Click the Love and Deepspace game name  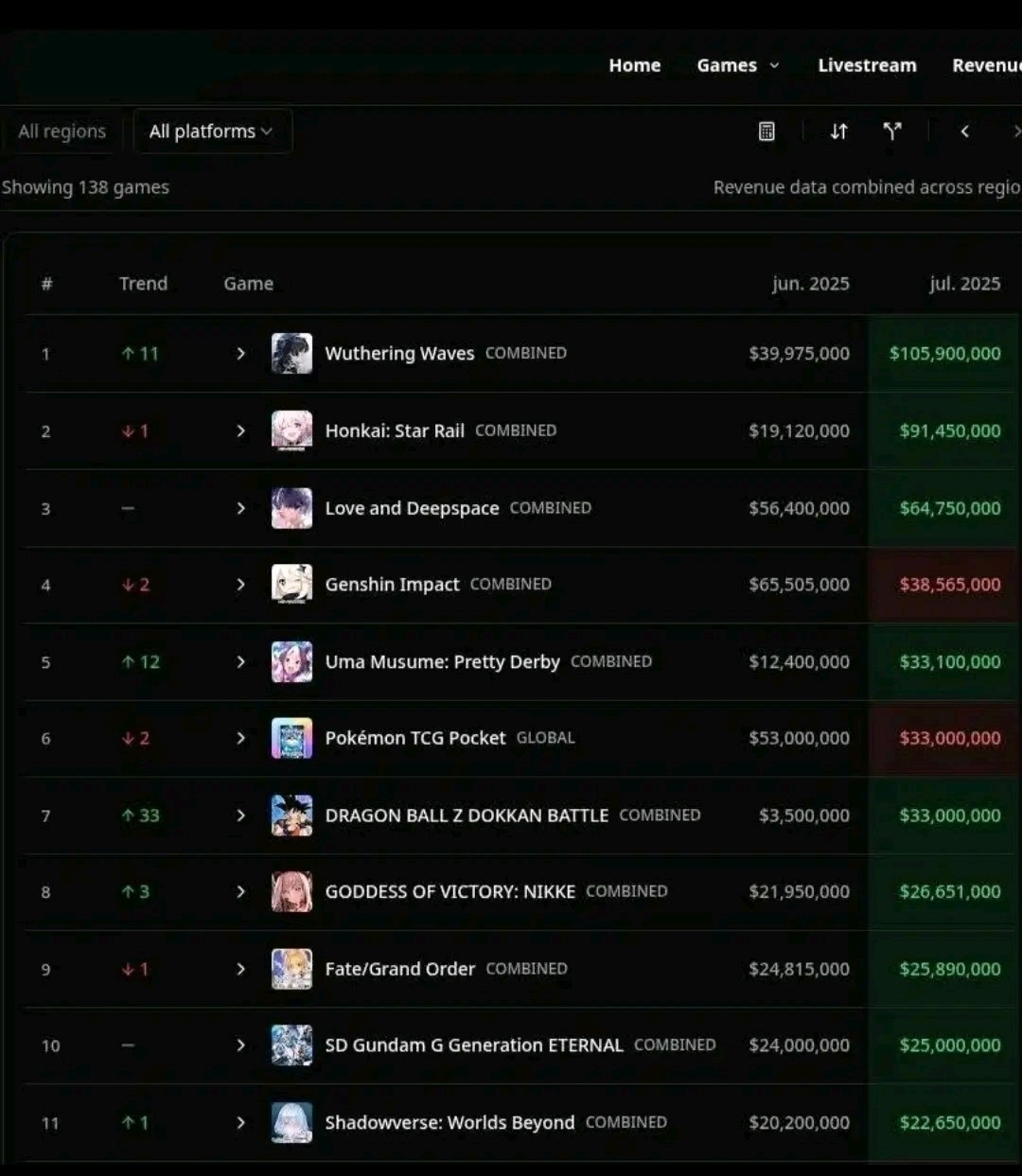[x=412, y=508]
